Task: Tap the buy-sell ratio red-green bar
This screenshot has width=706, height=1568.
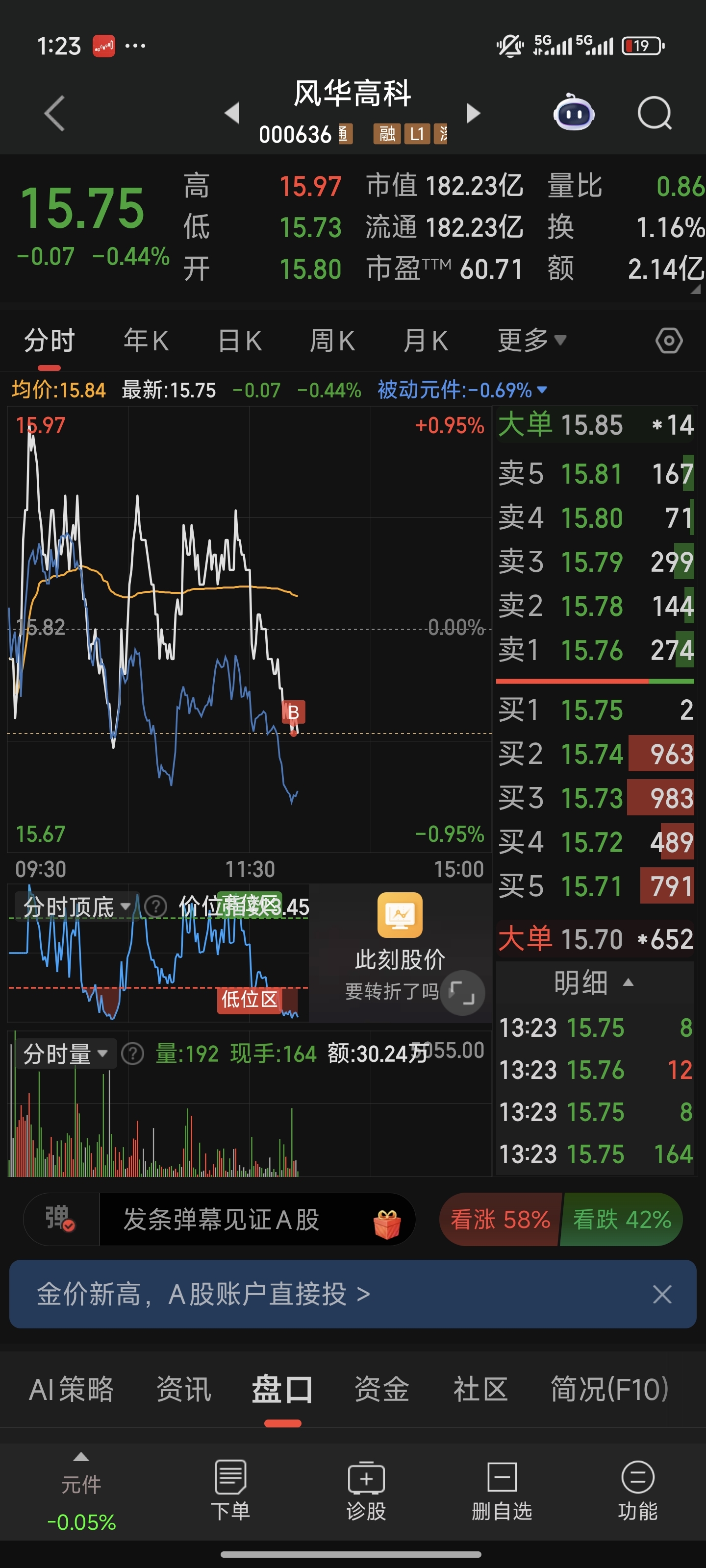Action: click(x=595, y=681)
